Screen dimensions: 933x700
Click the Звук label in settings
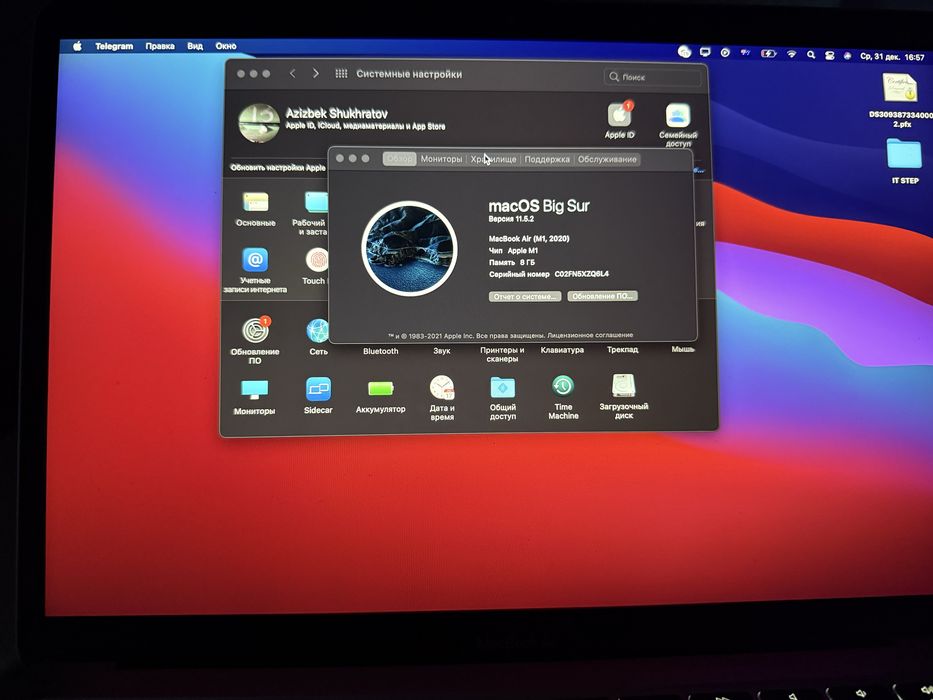coord(442,351)
